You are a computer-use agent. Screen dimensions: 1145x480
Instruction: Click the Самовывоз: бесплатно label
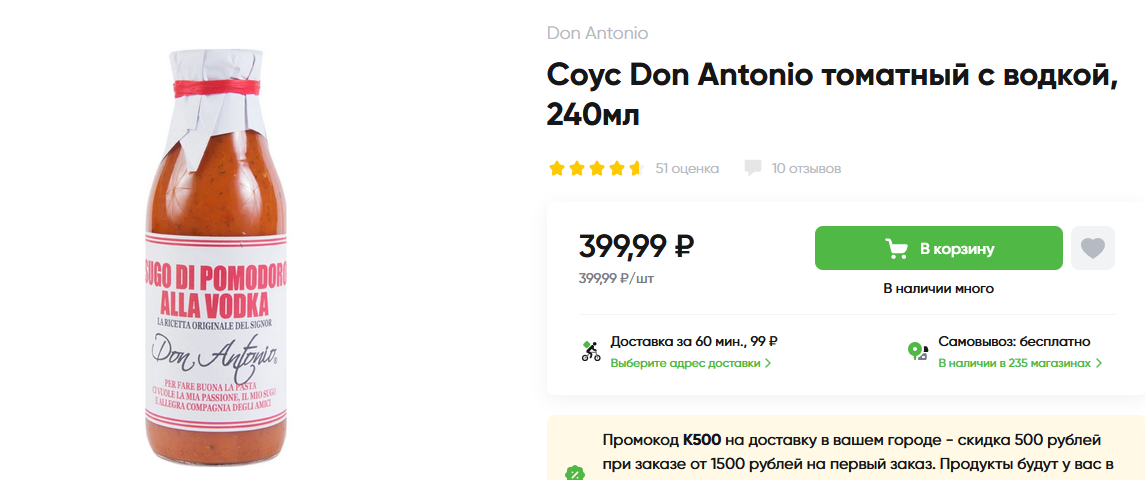point(1013,341)
